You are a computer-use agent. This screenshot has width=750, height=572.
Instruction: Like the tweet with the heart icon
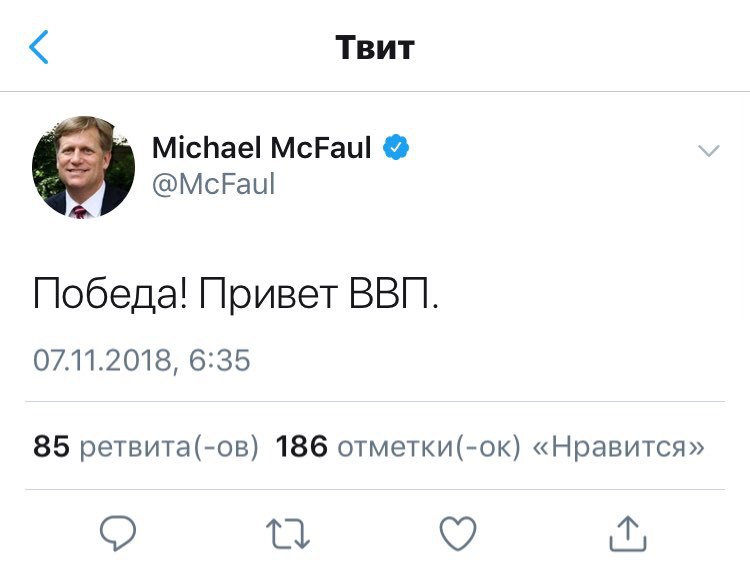458,532
